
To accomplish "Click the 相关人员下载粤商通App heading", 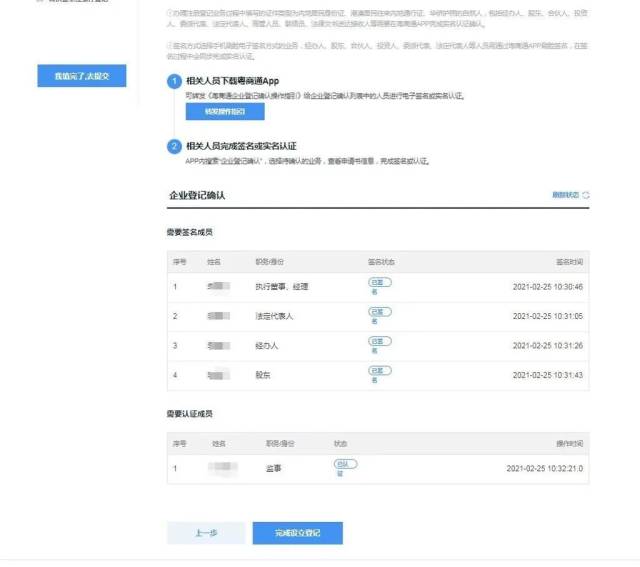I will pyautogui.click(x=233, y=81).
